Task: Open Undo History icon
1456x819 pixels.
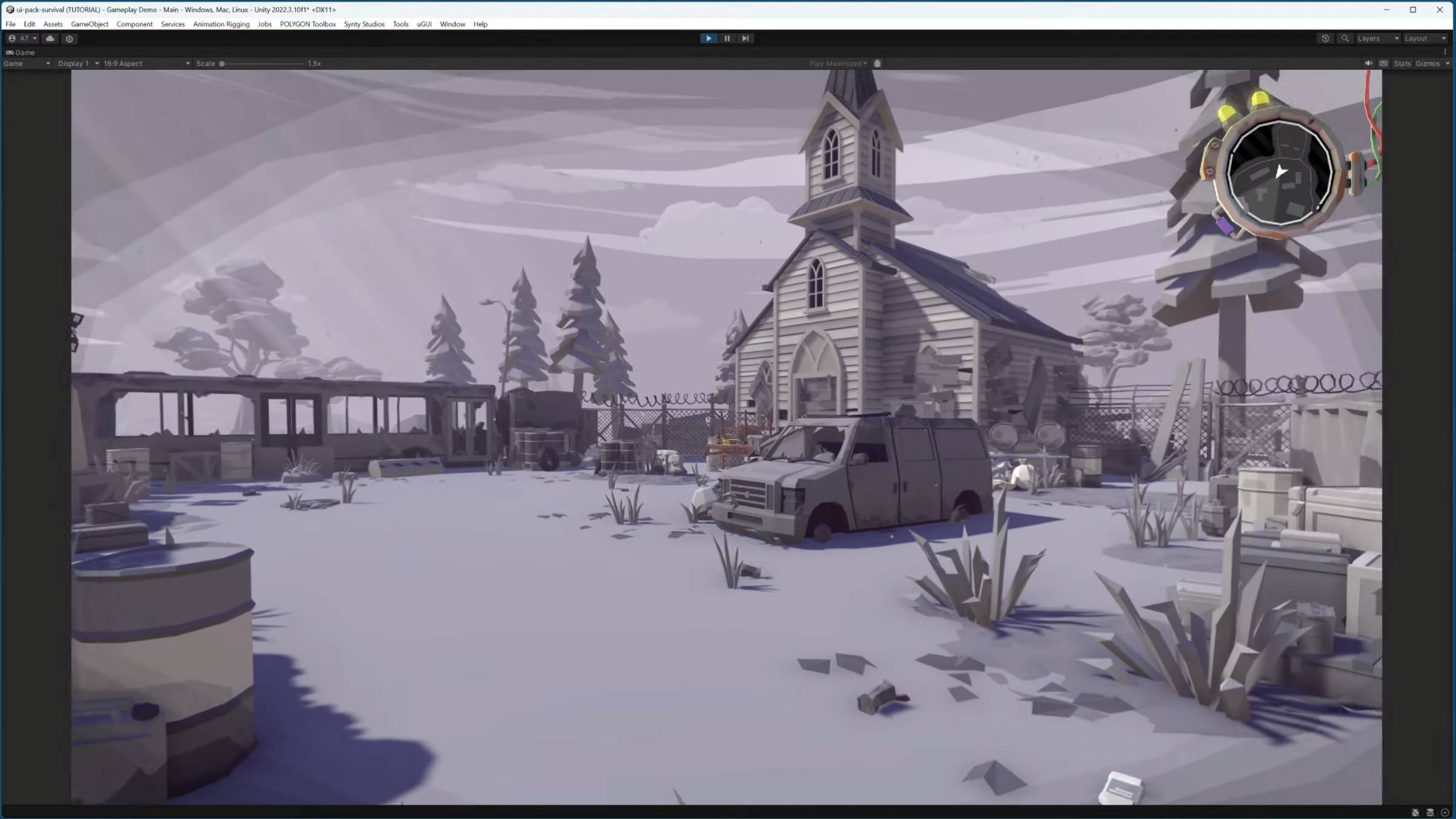Action: (1326, 38)
